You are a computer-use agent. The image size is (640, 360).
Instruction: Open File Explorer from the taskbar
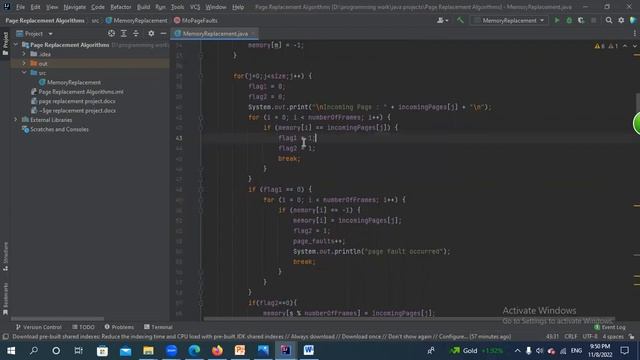pyautogui.click(x=149, y=351)
